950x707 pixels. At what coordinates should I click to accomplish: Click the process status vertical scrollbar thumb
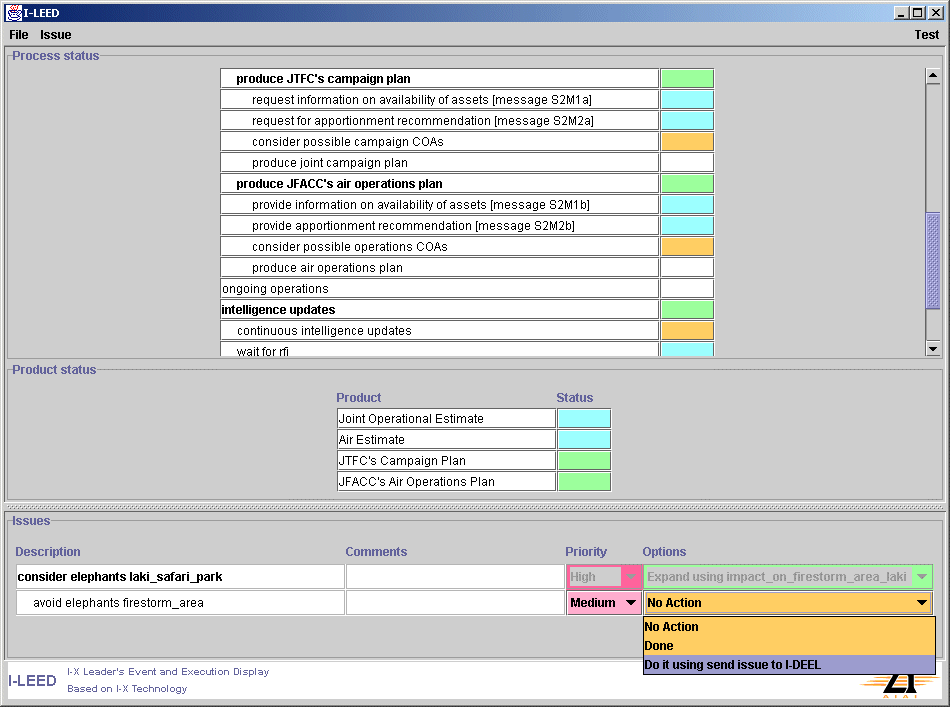tap(933, 260)
